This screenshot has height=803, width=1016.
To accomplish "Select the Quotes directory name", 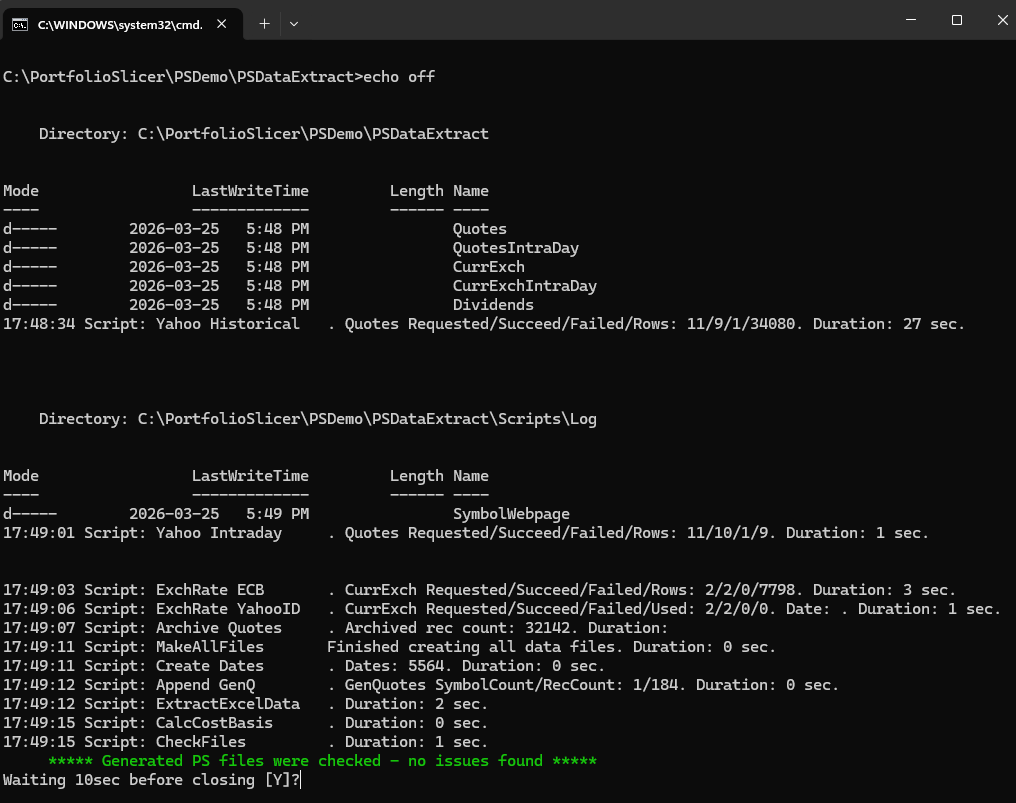I will [x=480, y=228].
